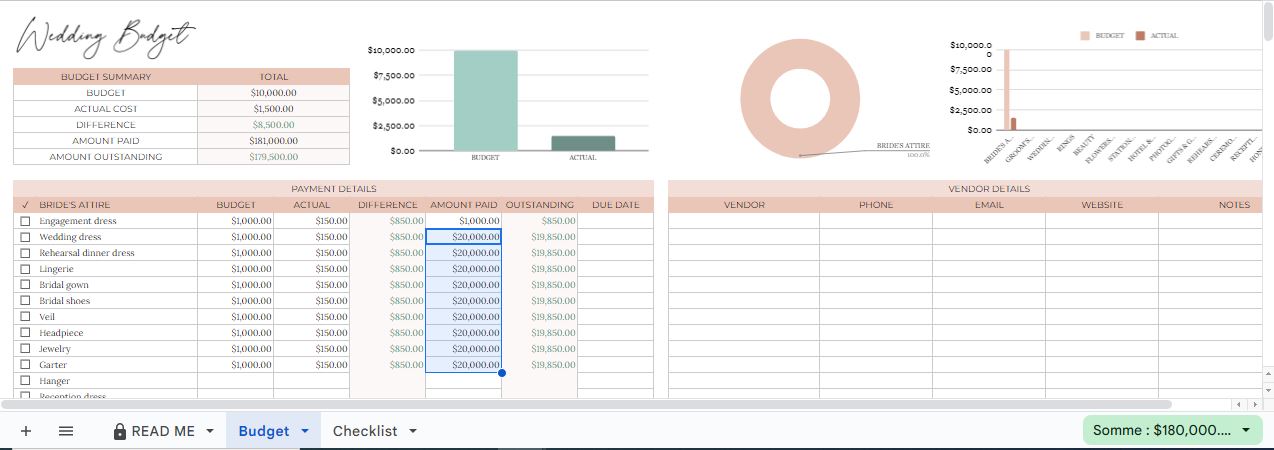The height and width of the screenshot is (450, 1274).
Task: Click the BUDGET legend color swatch
Action: [1085, 36]
